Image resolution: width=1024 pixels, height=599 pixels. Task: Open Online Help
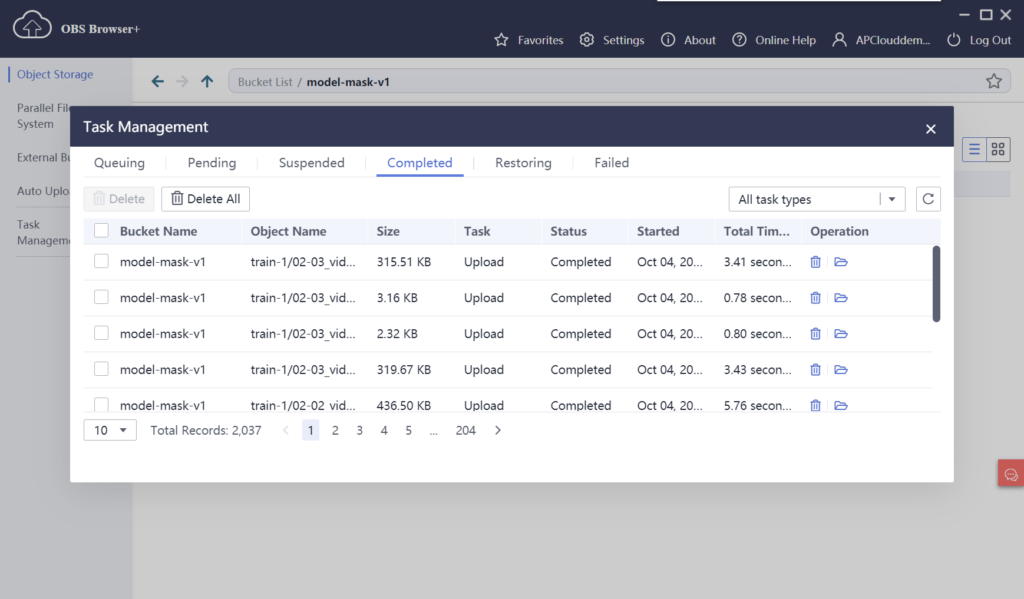click(773, 40)
